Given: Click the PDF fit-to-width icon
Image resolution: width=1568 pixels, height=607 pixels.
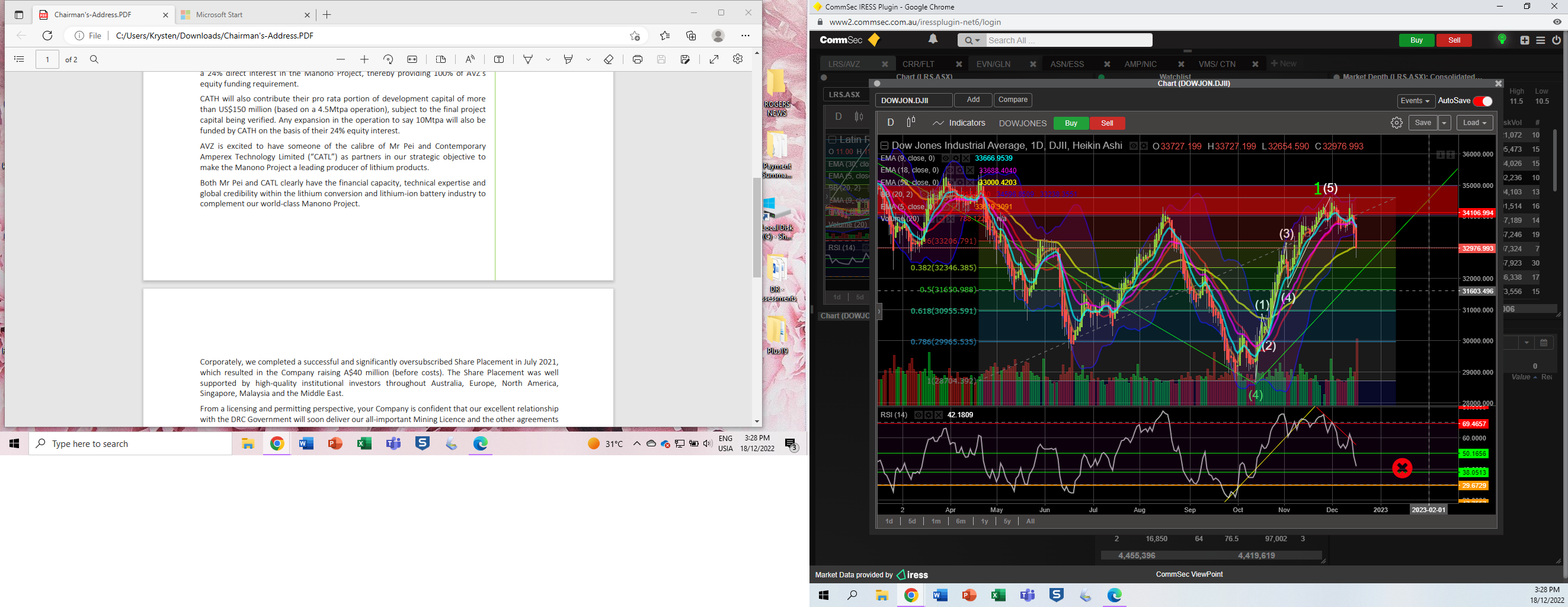Looking at the screenshot, I should [412, 59].
